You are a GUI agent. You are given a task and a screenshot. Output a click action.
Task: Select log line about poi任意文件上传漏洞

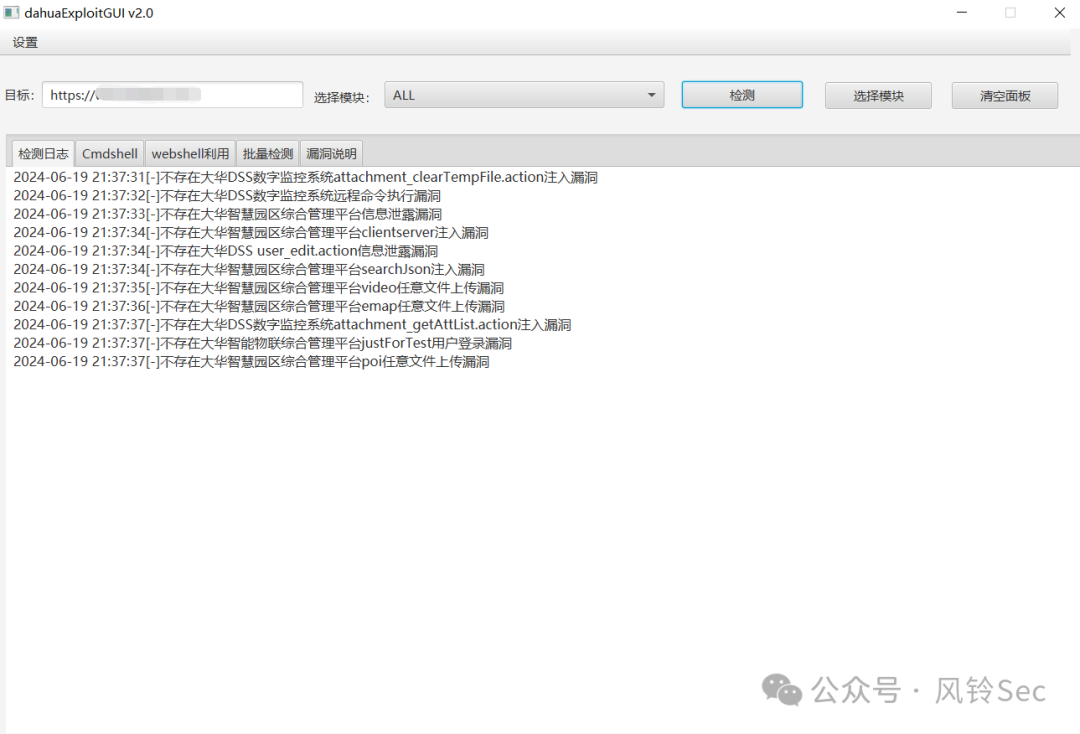click(x=251, y=361)
